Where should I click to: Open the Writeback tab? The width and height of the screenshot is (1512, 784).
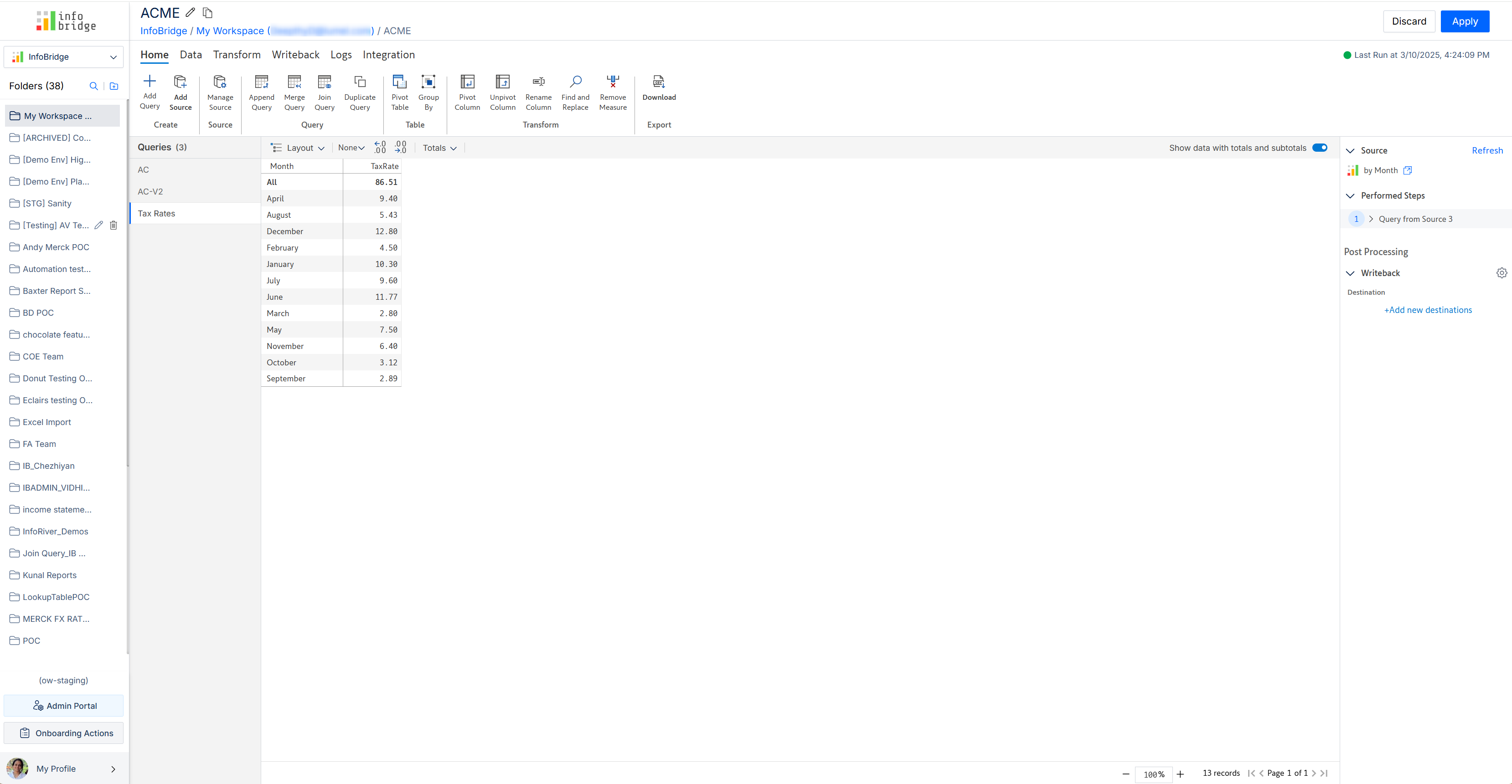pos(295,55)
